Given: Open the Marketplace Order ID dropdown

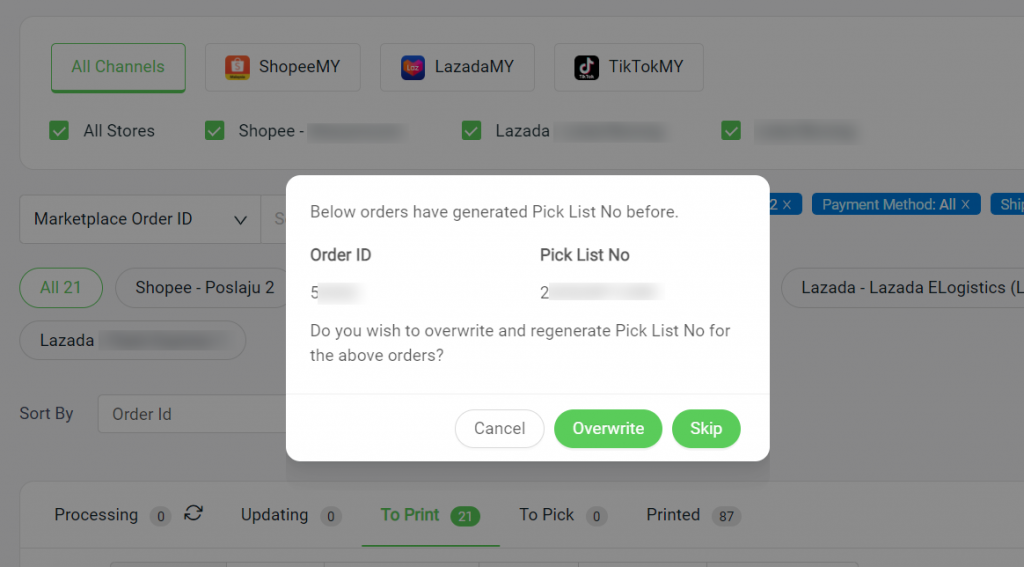Looking at the screenshot, I should click(x=140, y=219).
